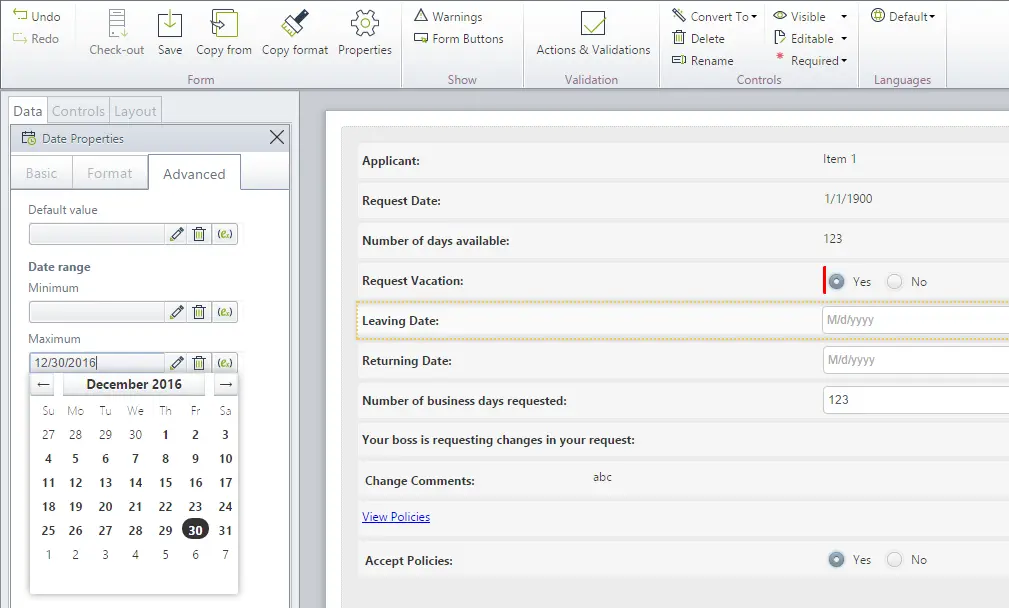Open the View Policies link
Image resolution: width=1009 pixels, height=608 pixels.
pos(396,517)
